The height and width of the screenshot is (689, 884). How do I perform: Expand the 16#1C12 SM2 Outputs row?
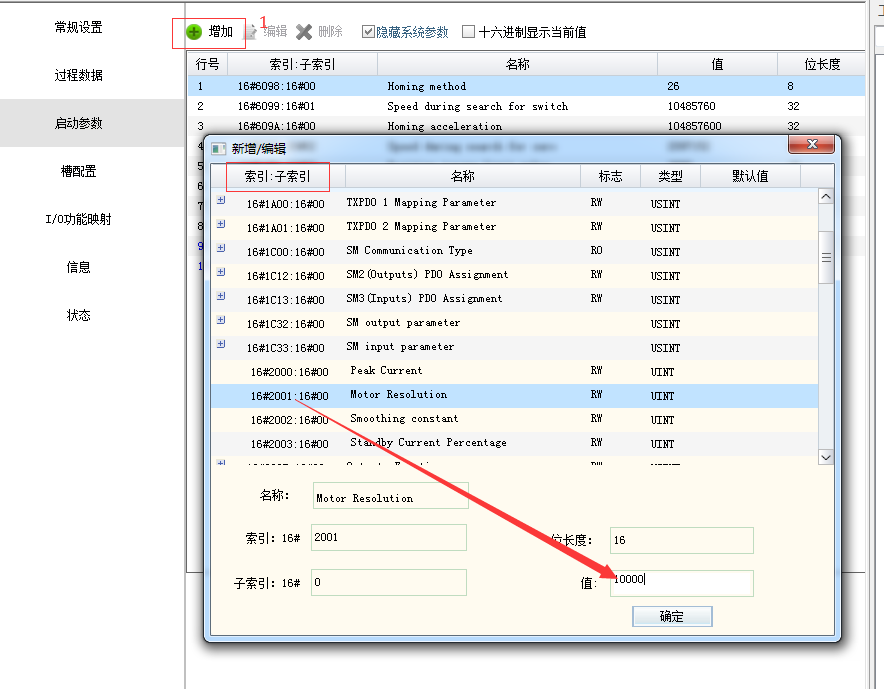click(x=221, y=272)
